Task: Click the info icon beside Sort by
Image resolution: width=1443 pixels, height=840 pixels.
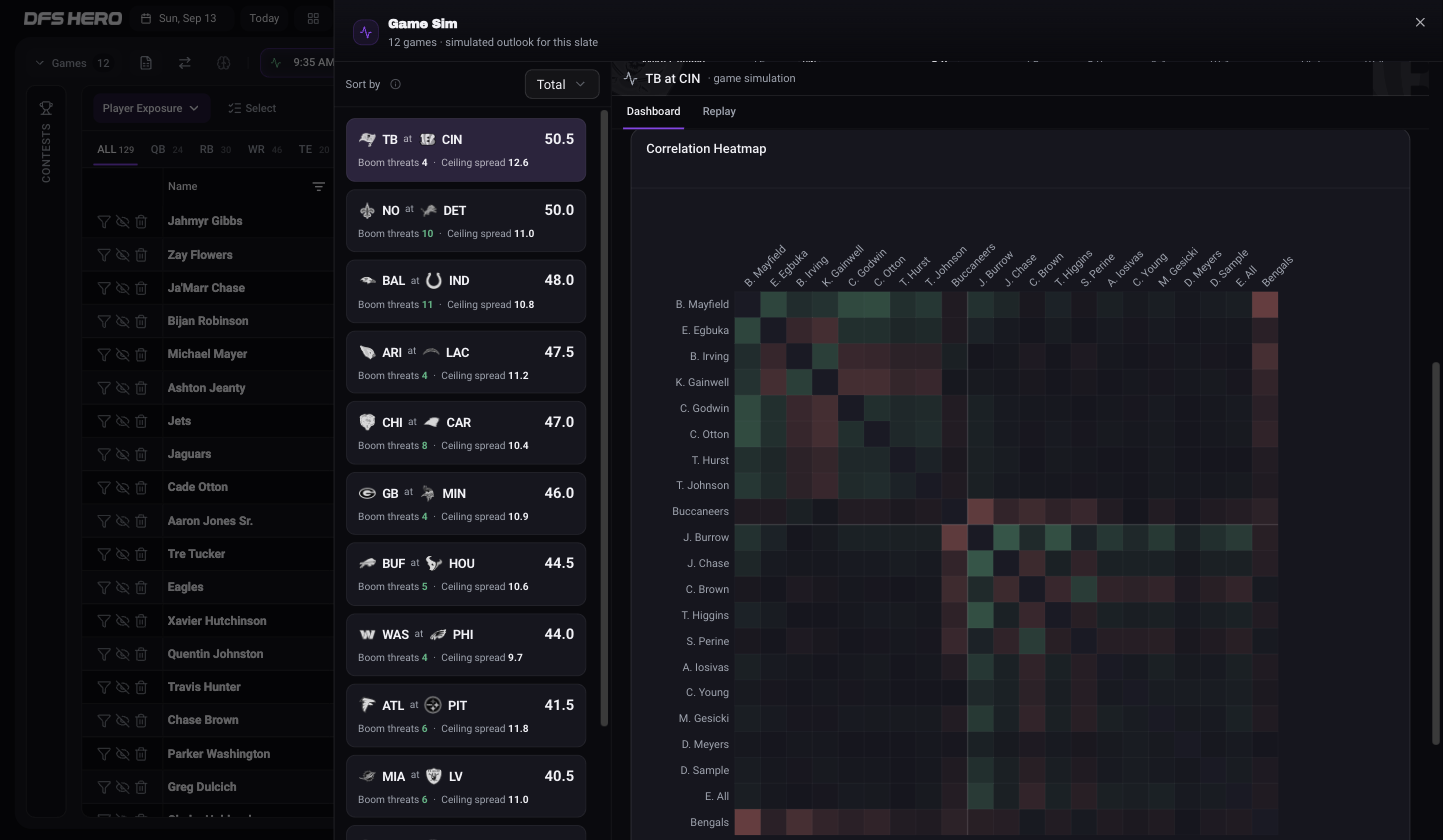Action: click(x=395, y=84)
